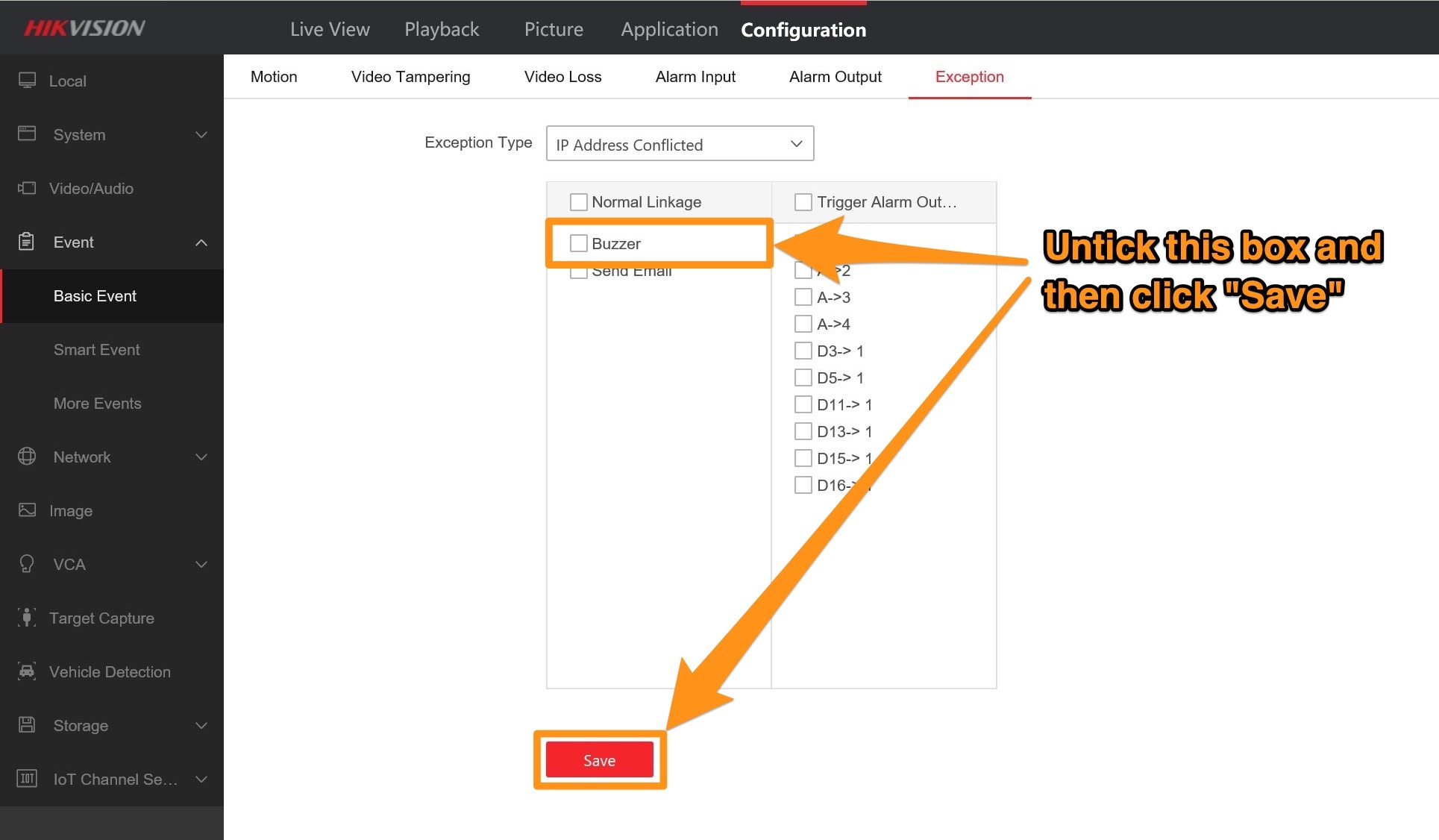
Task: Click the Hikvision logo
Action: click(84, 28)
